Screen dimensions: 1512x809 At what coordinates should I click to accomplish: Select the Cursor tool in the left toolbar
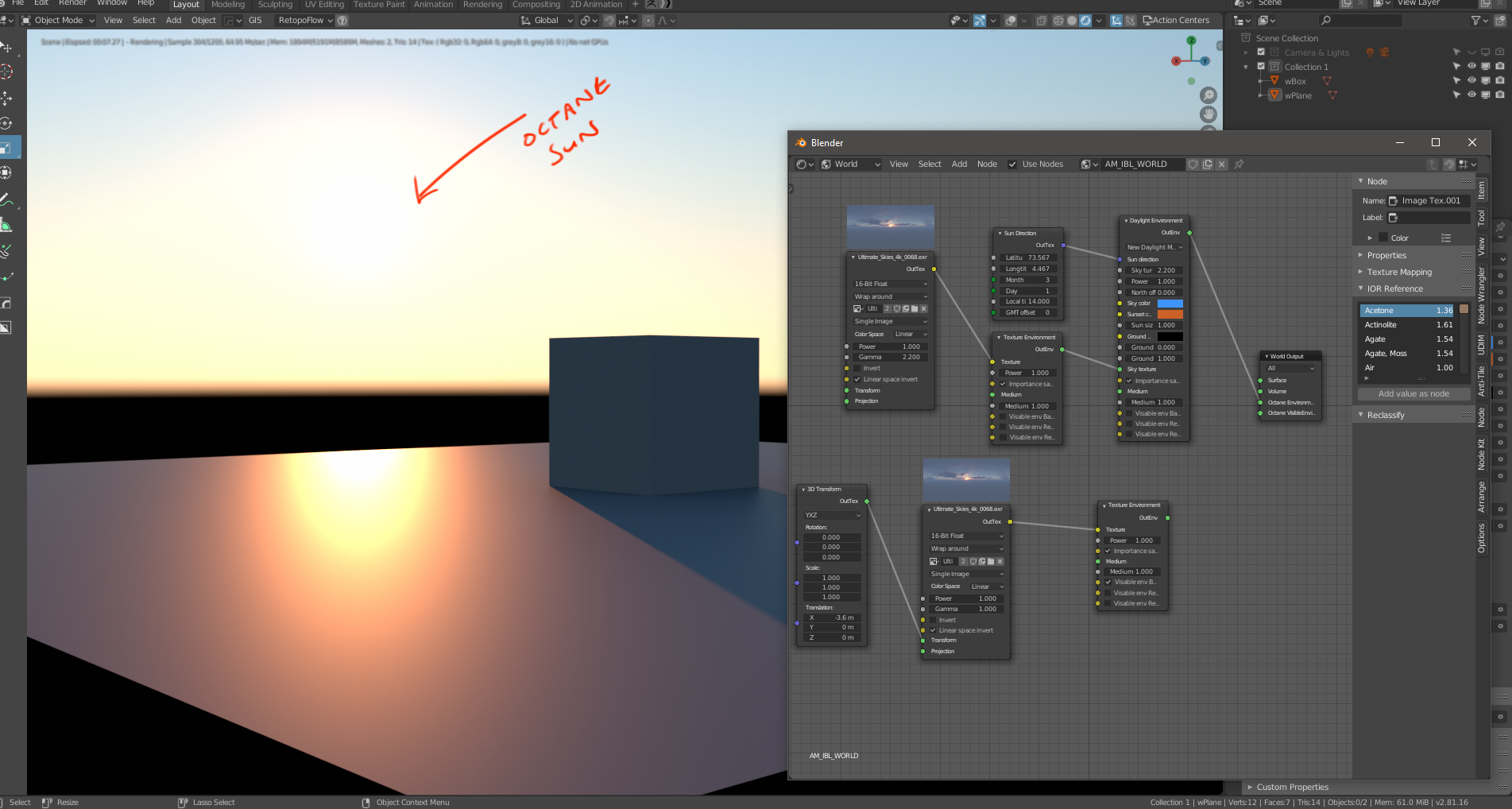point(6,72)
